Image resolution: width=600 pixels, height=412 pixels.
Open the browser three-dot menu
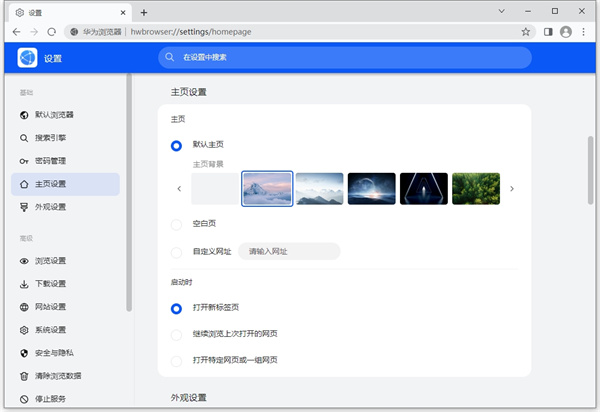(583, 32)
